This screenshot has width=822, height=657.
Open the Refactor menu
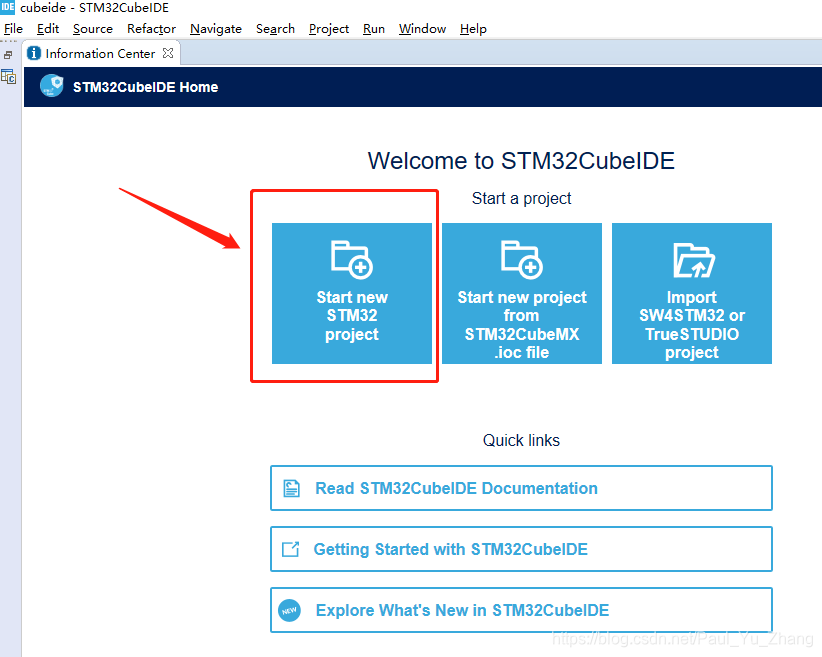[151, 29]
